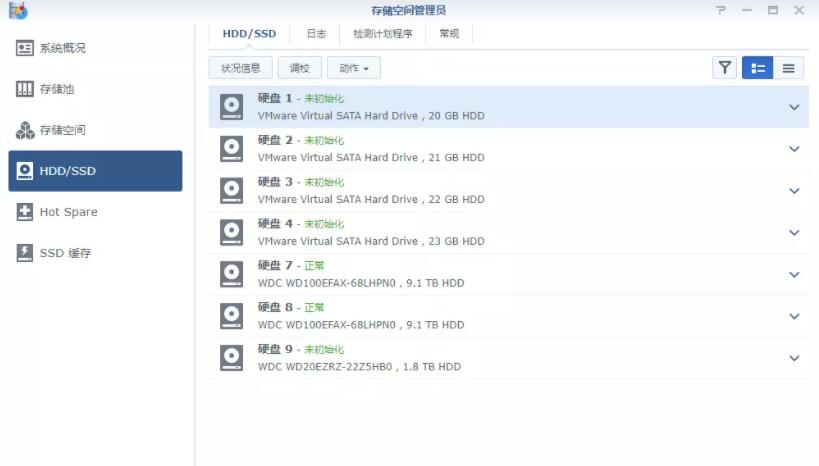Screen dimensions: 819x466
Task: Minimize the Storage Manager window
Action: [x=747, y=10]
